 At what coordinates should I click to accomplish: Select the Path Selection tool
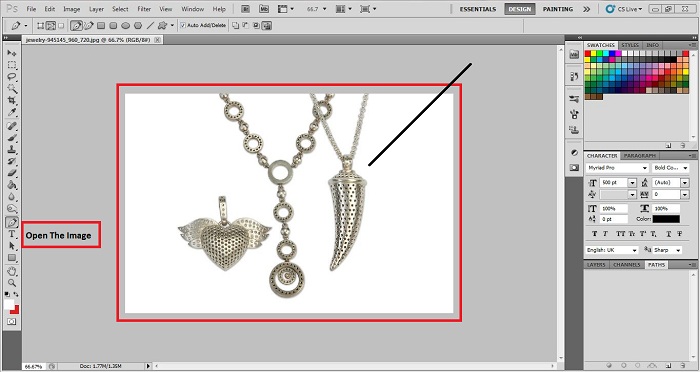[12, 246]
